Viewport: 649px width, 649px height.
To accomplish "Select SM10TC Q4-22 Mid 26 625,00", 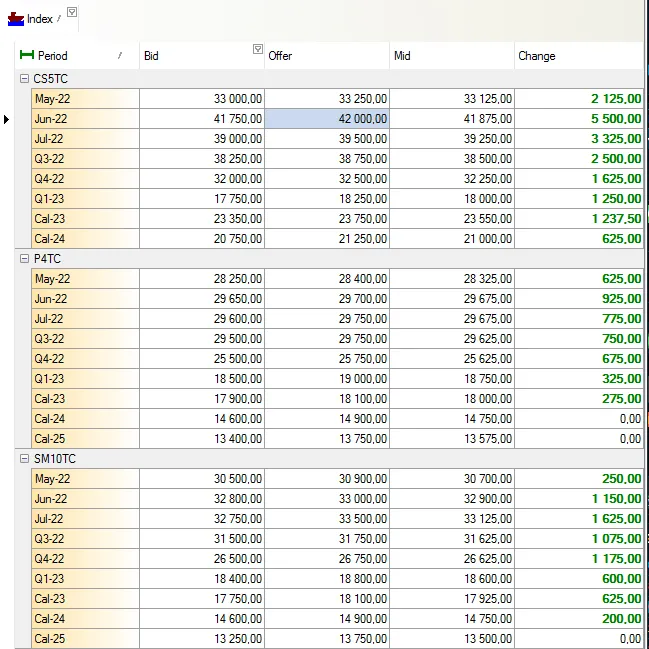I will 452,558.
